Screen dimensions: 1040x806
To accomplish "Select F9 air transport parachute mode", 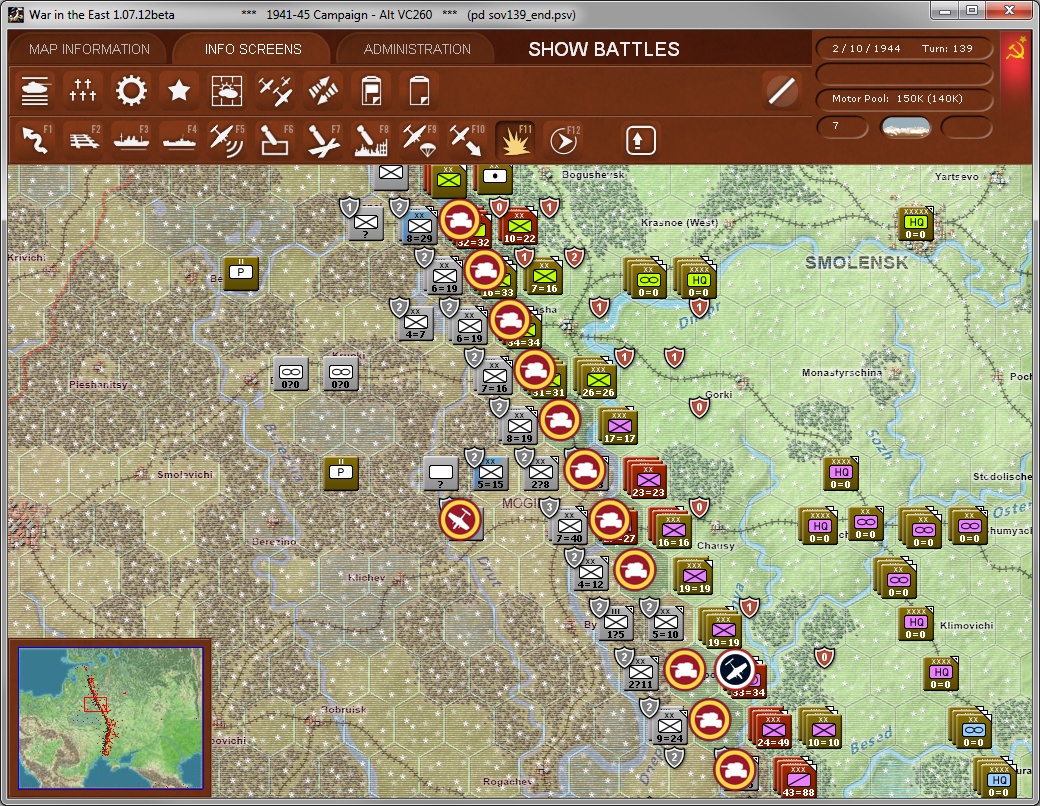I will tap(419, 140).
